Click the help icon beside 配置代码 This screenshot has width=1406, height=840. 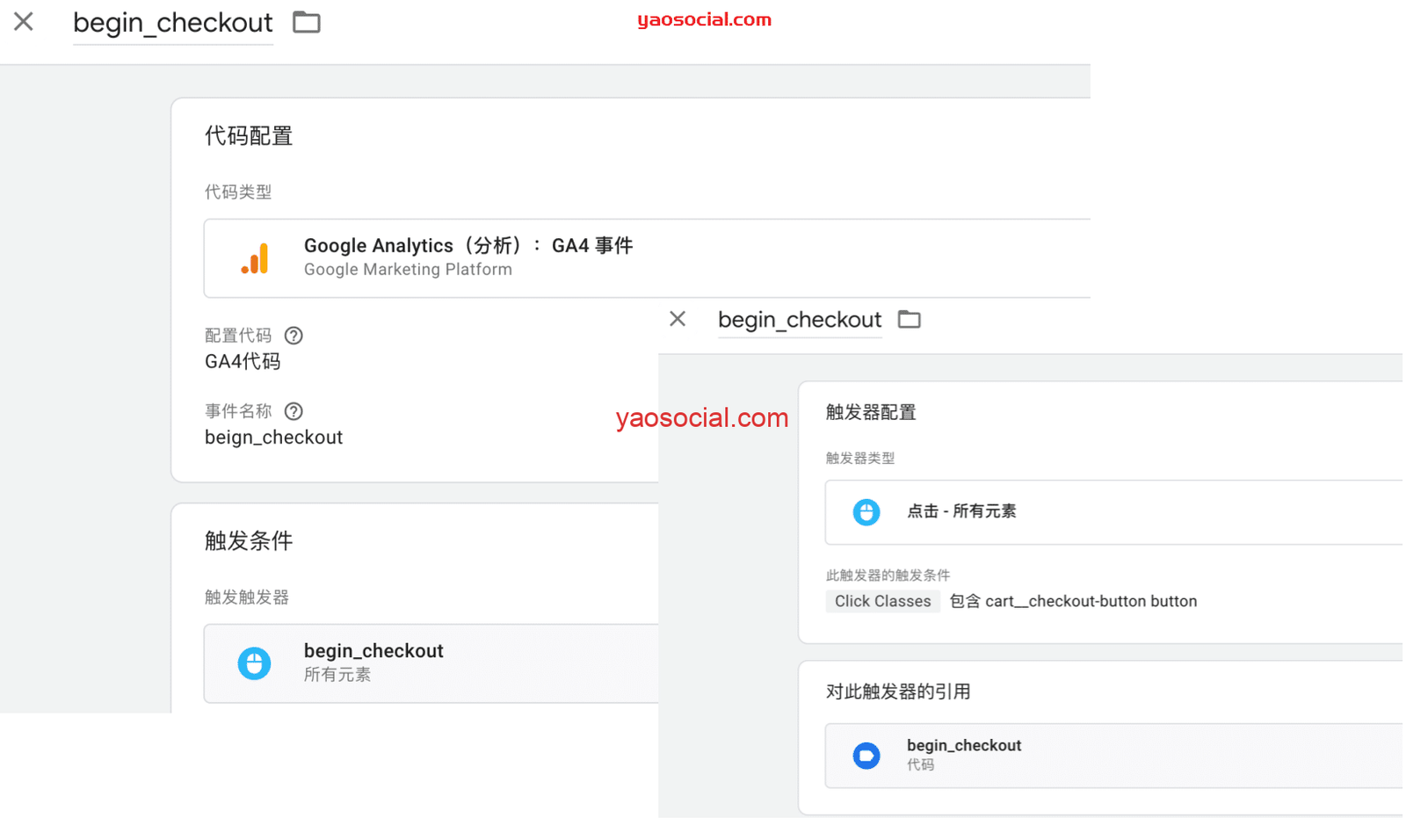tap(294, 336)
